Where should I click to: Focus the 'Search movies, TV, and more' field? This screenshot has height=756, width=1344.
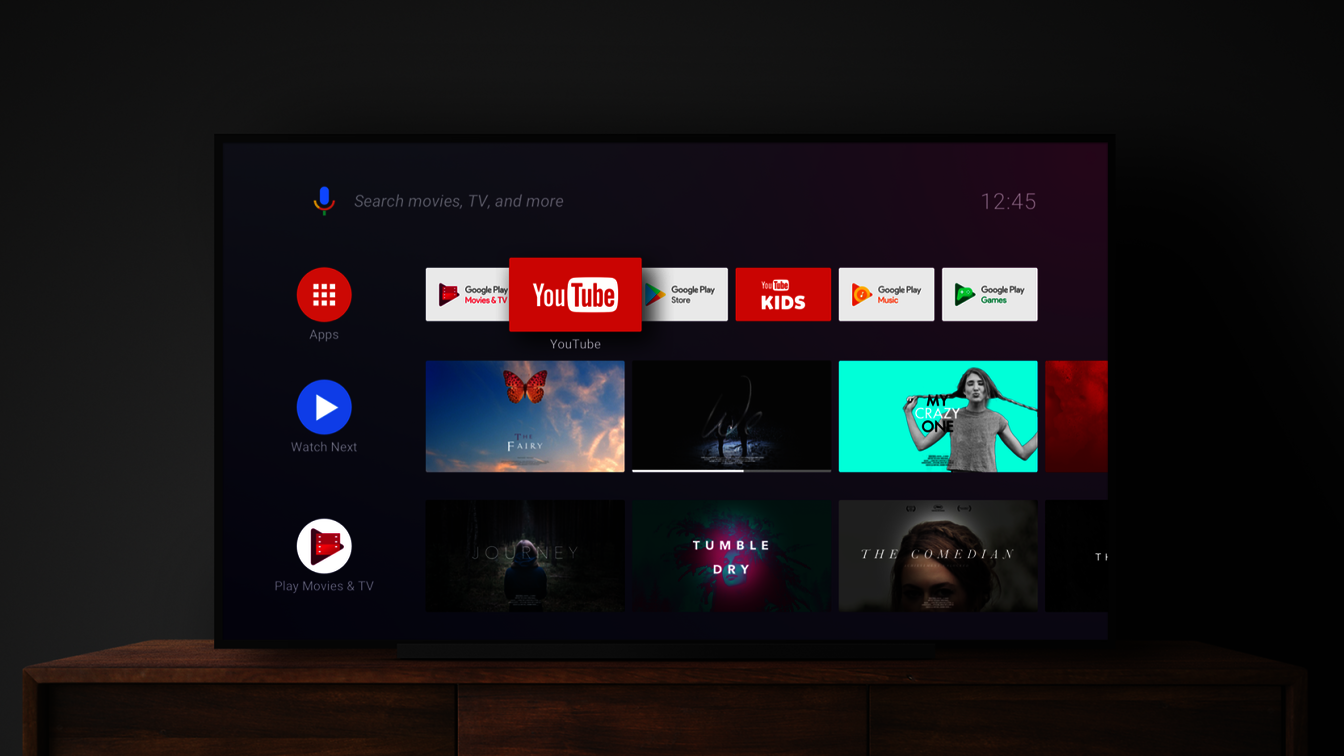[x=459, y=201]
